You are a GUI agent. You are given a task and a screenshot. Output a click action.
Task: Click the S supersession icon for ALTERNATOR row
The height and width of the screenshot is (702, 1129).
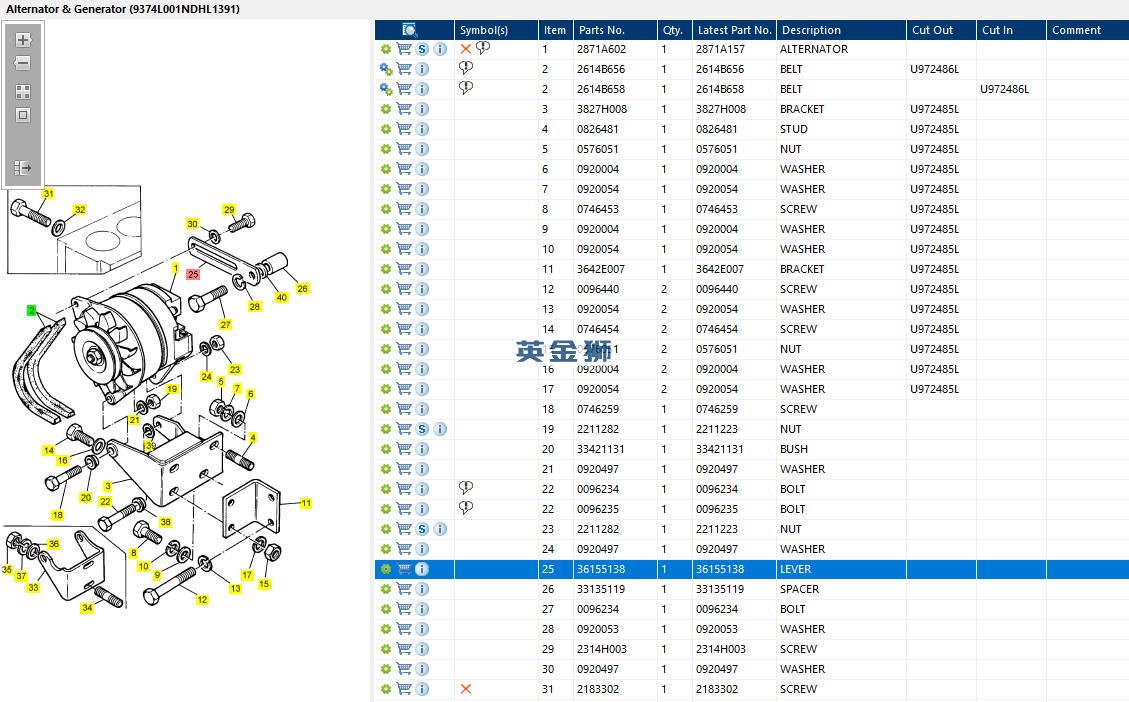[423, 49]
